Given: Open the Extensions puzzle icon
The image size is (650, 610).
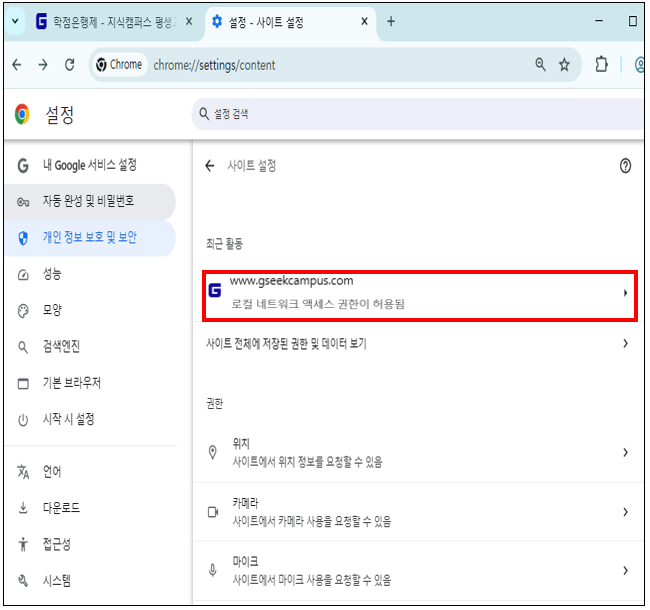Looking at the screenshot, I should tap(601, 65).
